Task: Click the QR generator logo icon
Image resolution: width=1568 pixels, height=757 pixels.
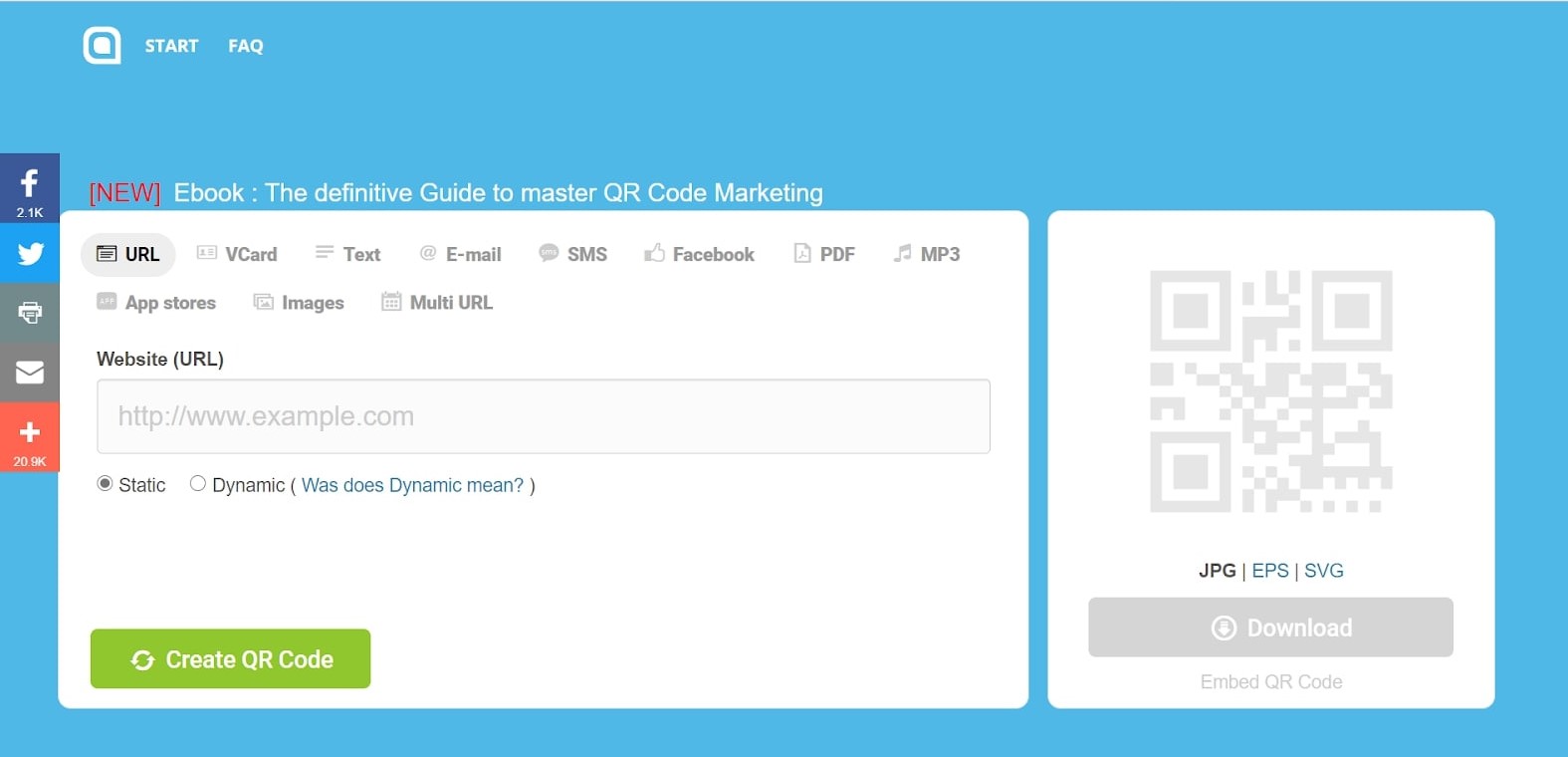Action: click(x=102, y=46)
